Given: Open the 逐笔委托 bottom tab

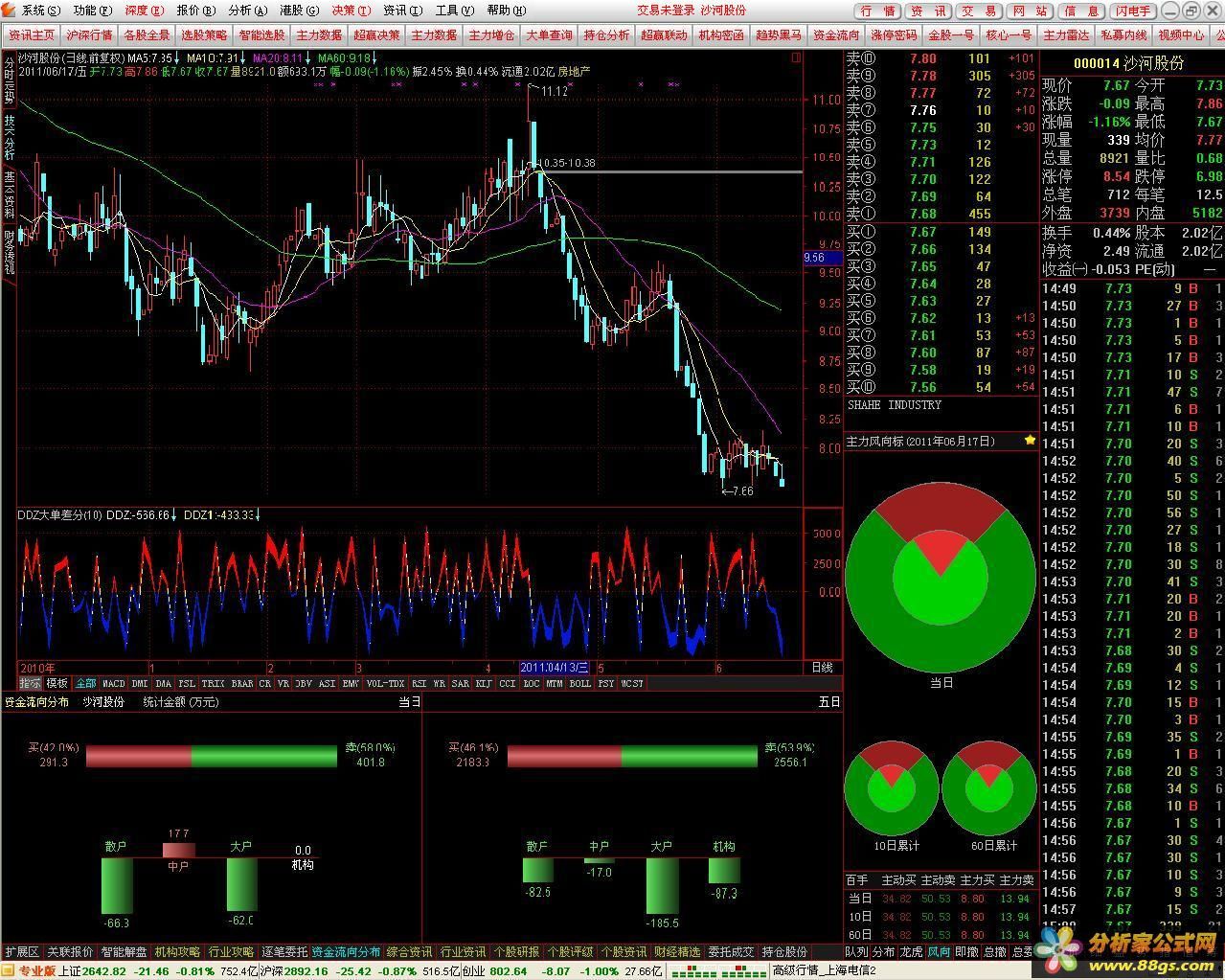Looking at the screenshot, I should coord(284,952).
